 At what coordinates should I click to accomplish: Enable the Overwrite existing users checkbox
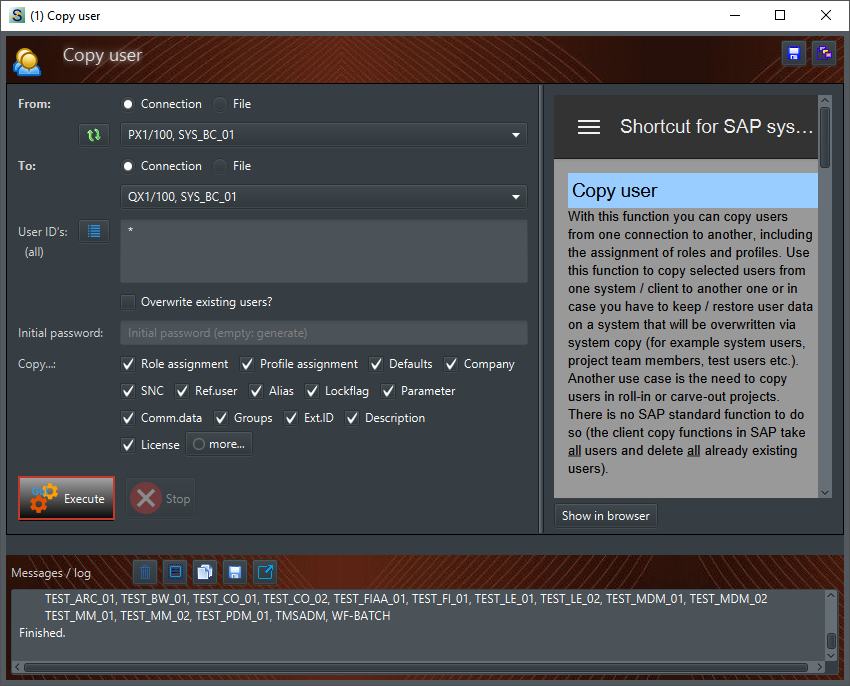pyautogui.click(x=128, y=301)
